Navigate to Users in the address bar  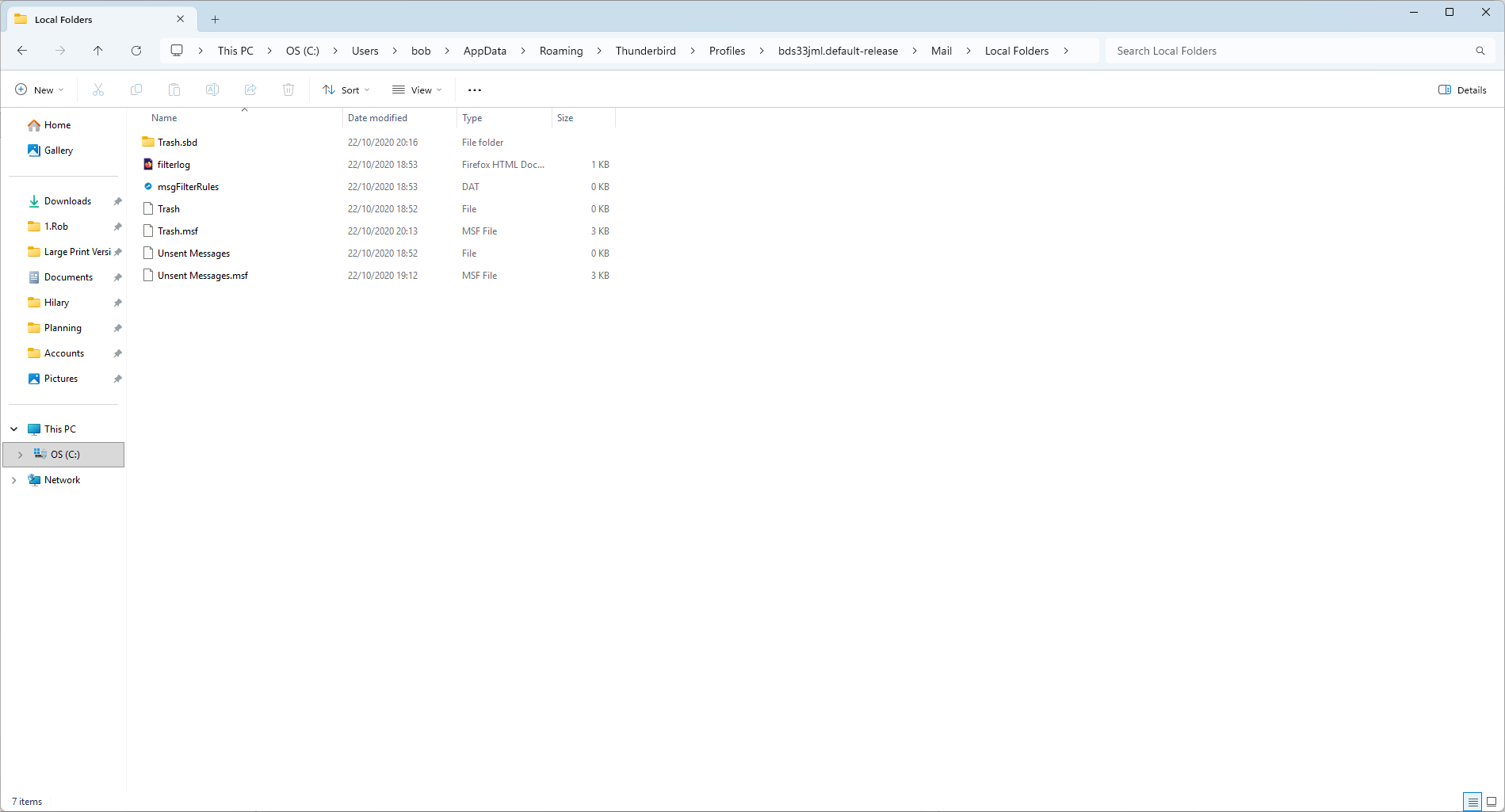click(x=365, y=51)
